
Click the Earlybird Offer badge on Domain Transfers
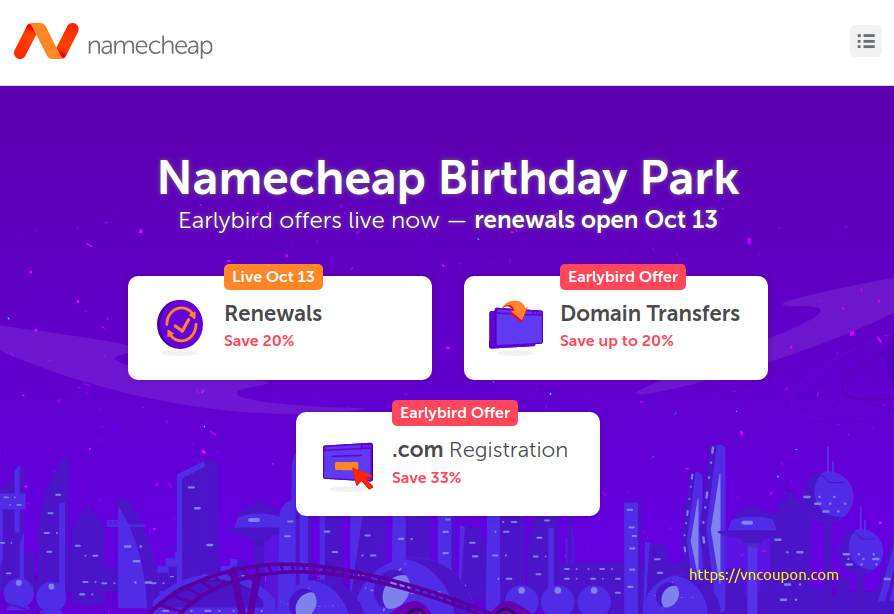(x=622, y=277)
